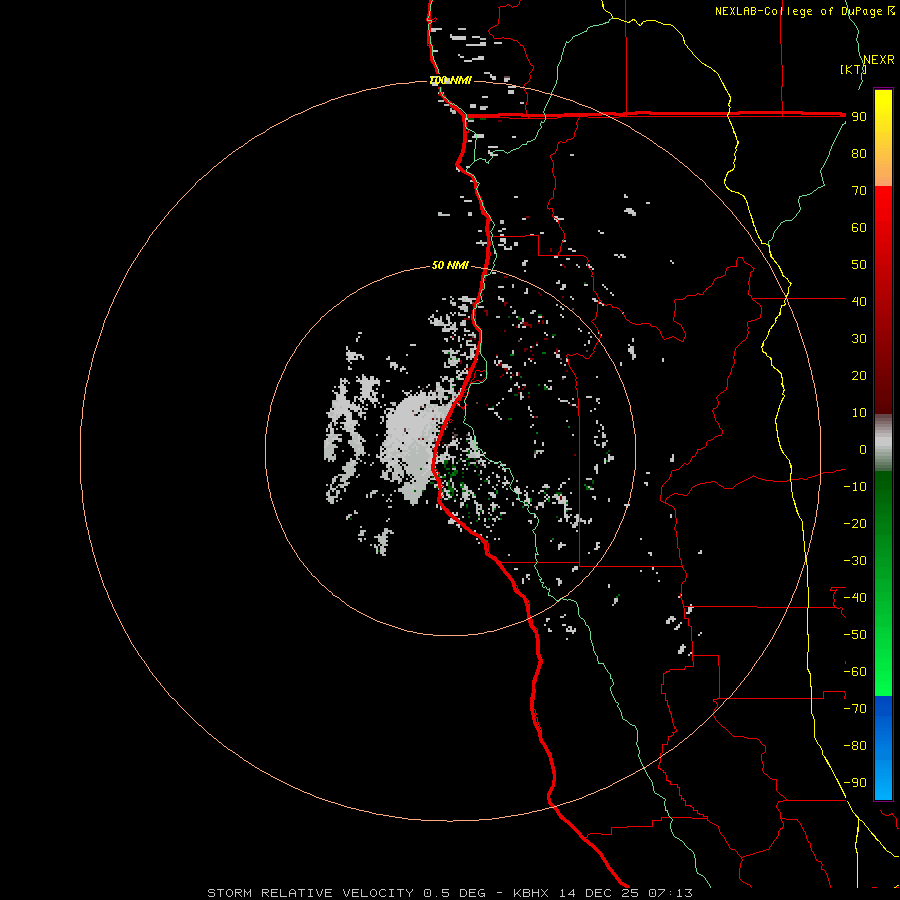Click the -50 value on the velocity scale
The width and height of the screenshot is (900, 900).
click(x=855, y=635)
